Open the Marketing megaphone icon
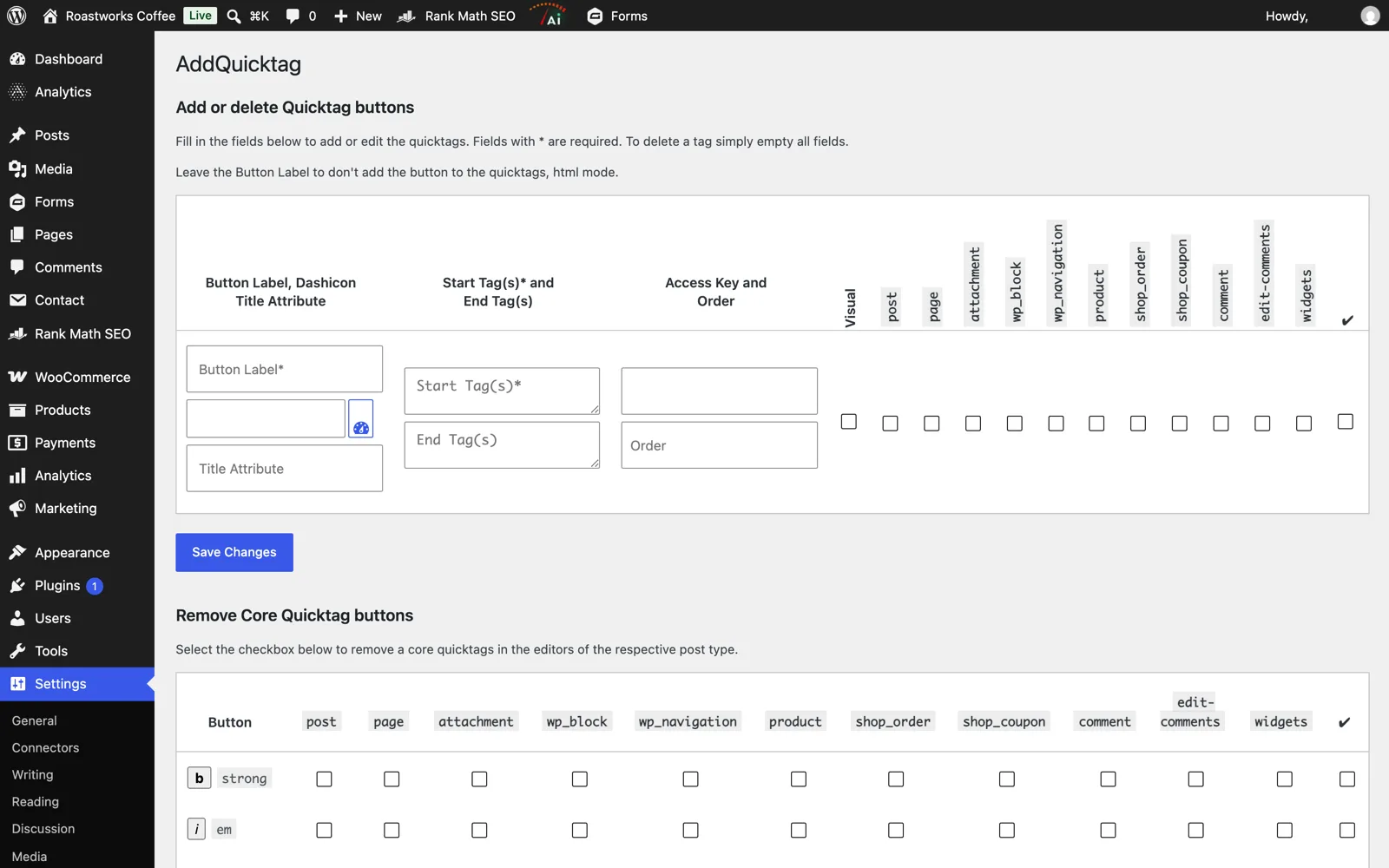 pos(17,509)
